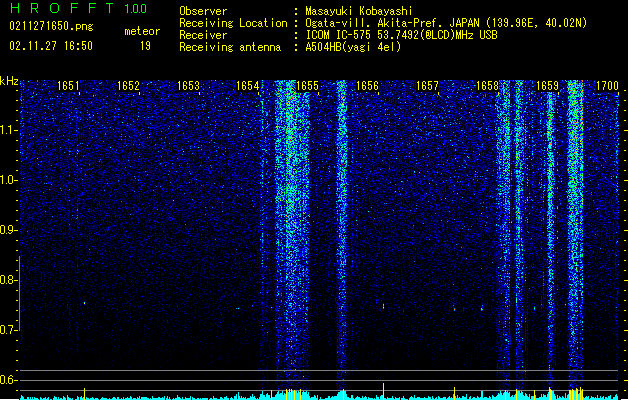Select the observer name Masayuki Kobayashi

pyautogui.click(x=358, y=11)
